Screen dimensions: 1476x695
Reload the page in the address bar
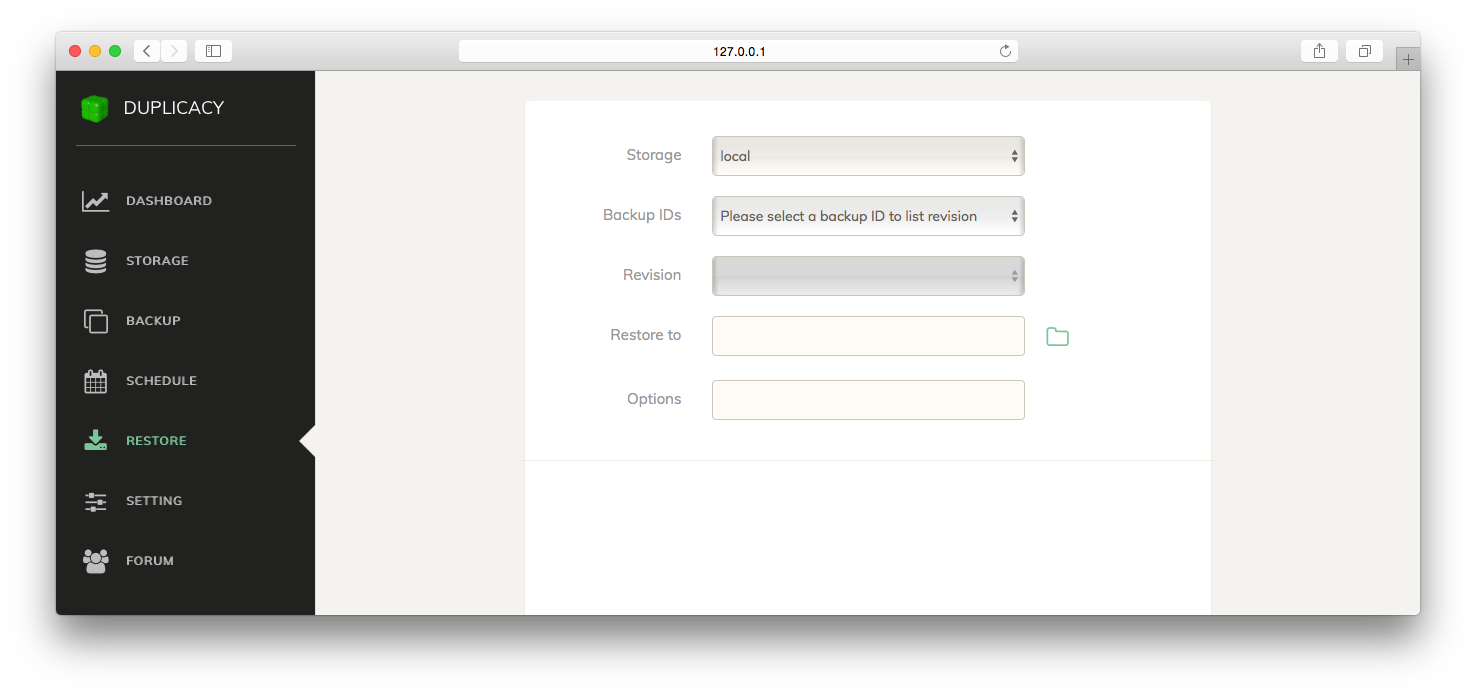click(1005, 51)
